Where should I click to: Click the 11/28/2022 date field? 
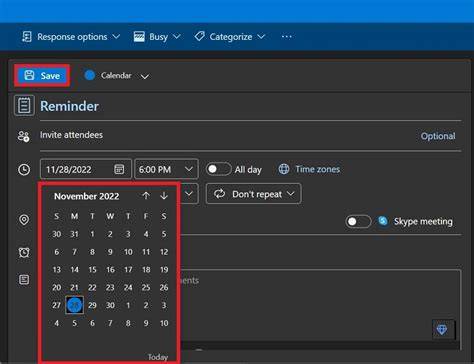click(x=86, y=169)
